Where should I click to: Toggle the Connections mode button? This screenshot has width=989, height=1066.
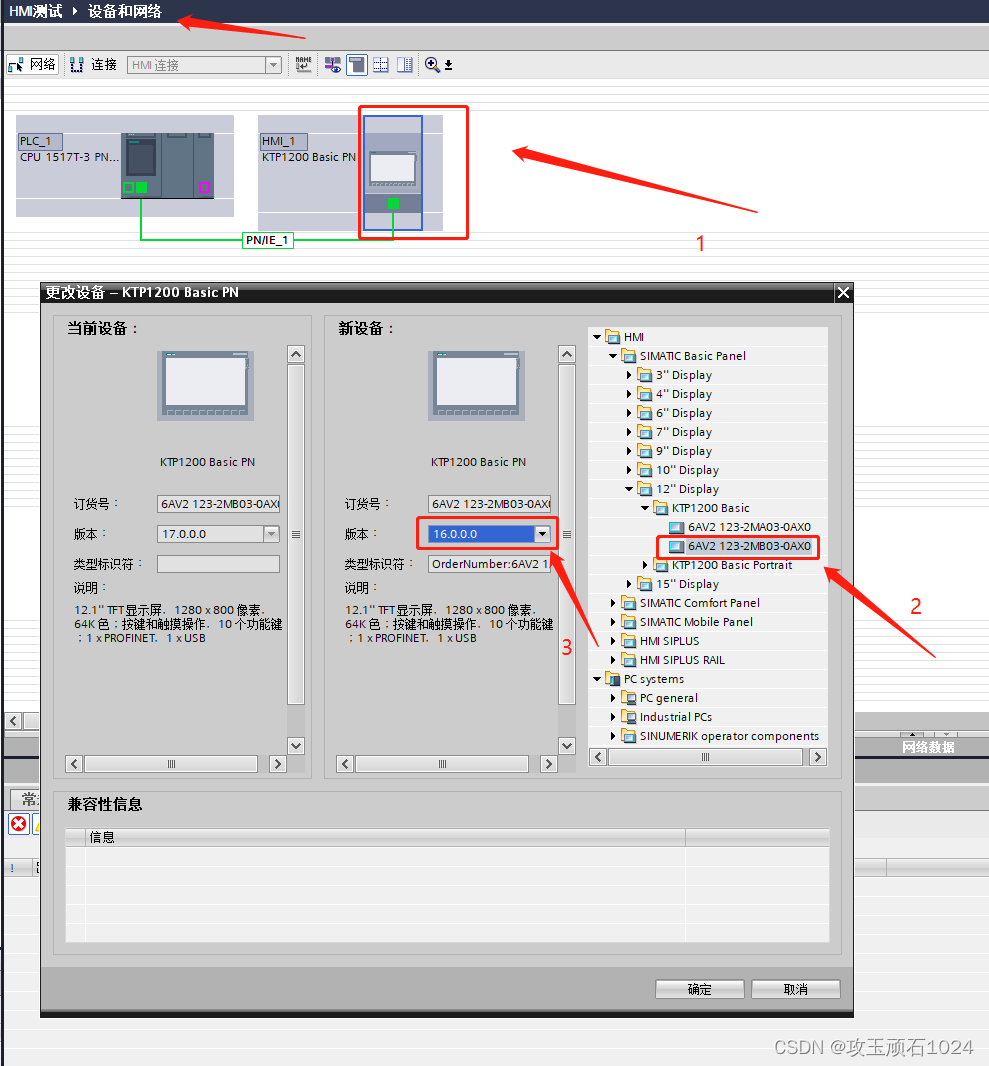pos(94,65)
